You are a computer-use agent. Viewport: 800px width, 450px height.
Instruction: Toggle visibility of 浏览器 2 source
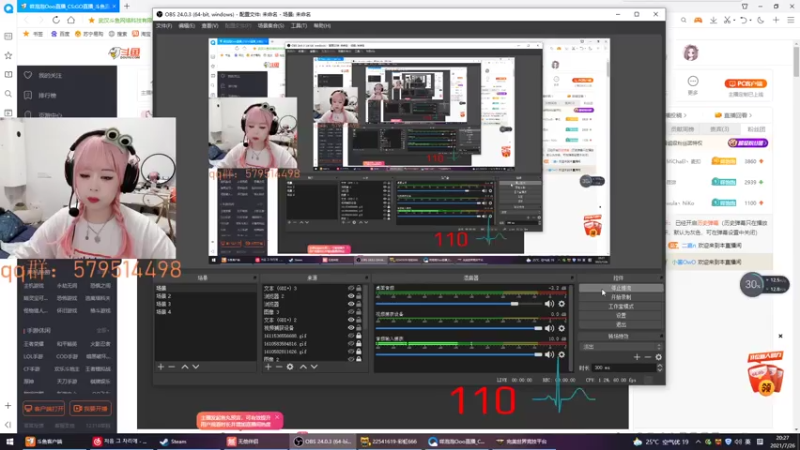click(351, 296)
